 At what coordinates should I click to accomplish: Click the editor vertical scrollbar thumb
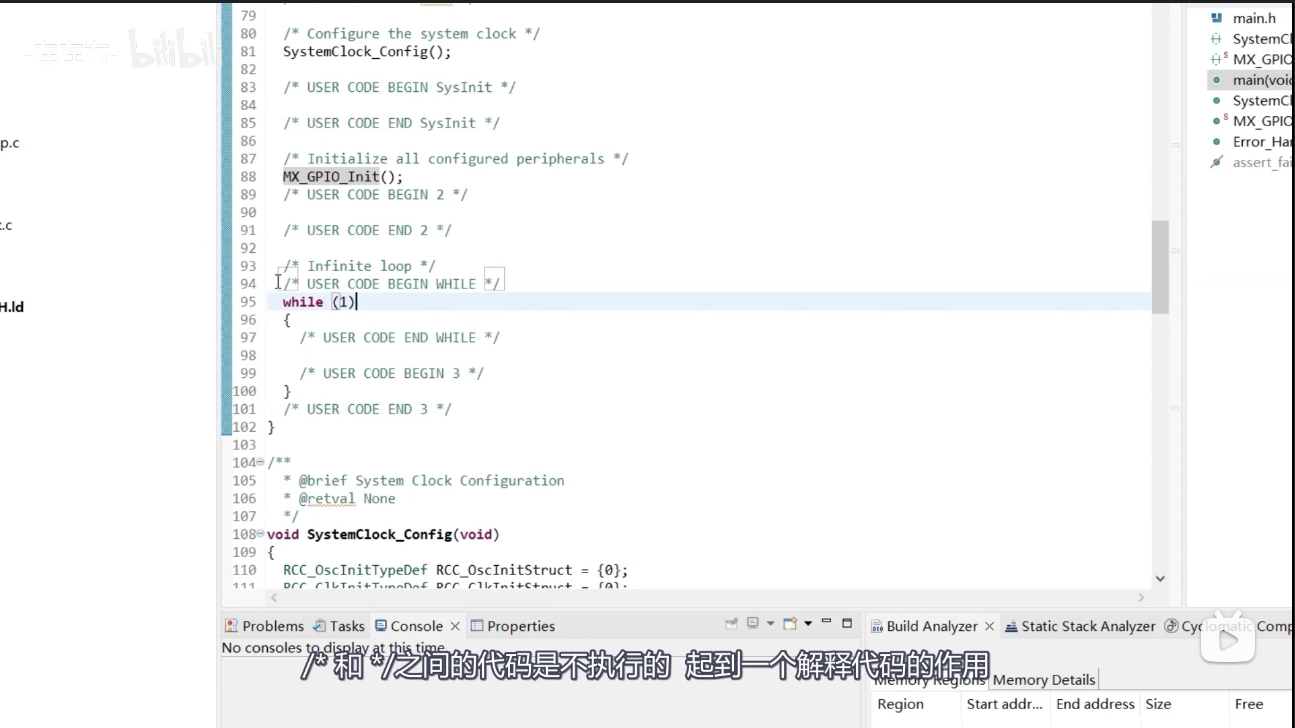pos(1160,267)
